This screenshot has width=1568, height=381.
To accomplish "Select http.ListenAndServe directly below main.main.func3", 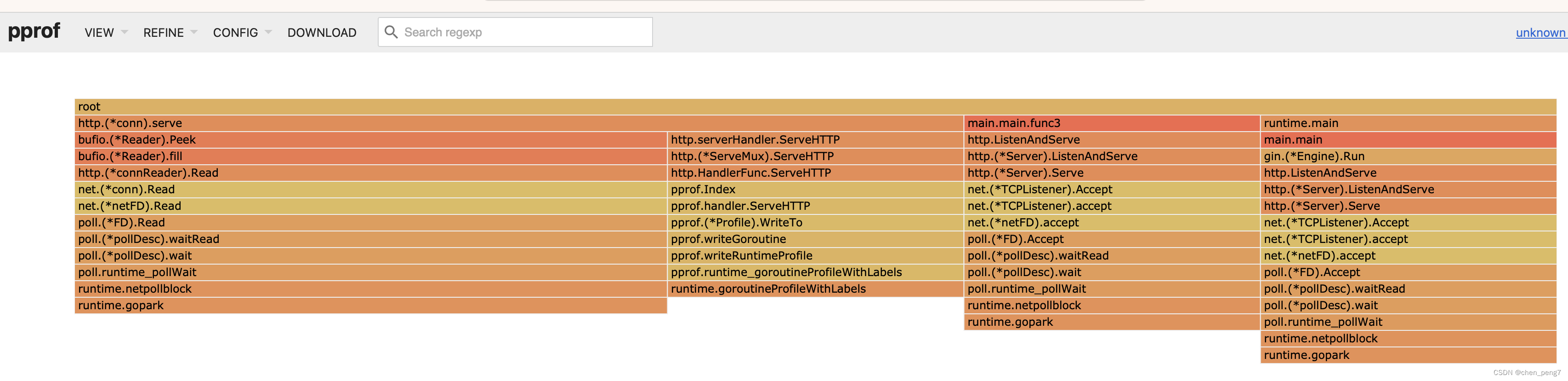I will pos(1112,139).
